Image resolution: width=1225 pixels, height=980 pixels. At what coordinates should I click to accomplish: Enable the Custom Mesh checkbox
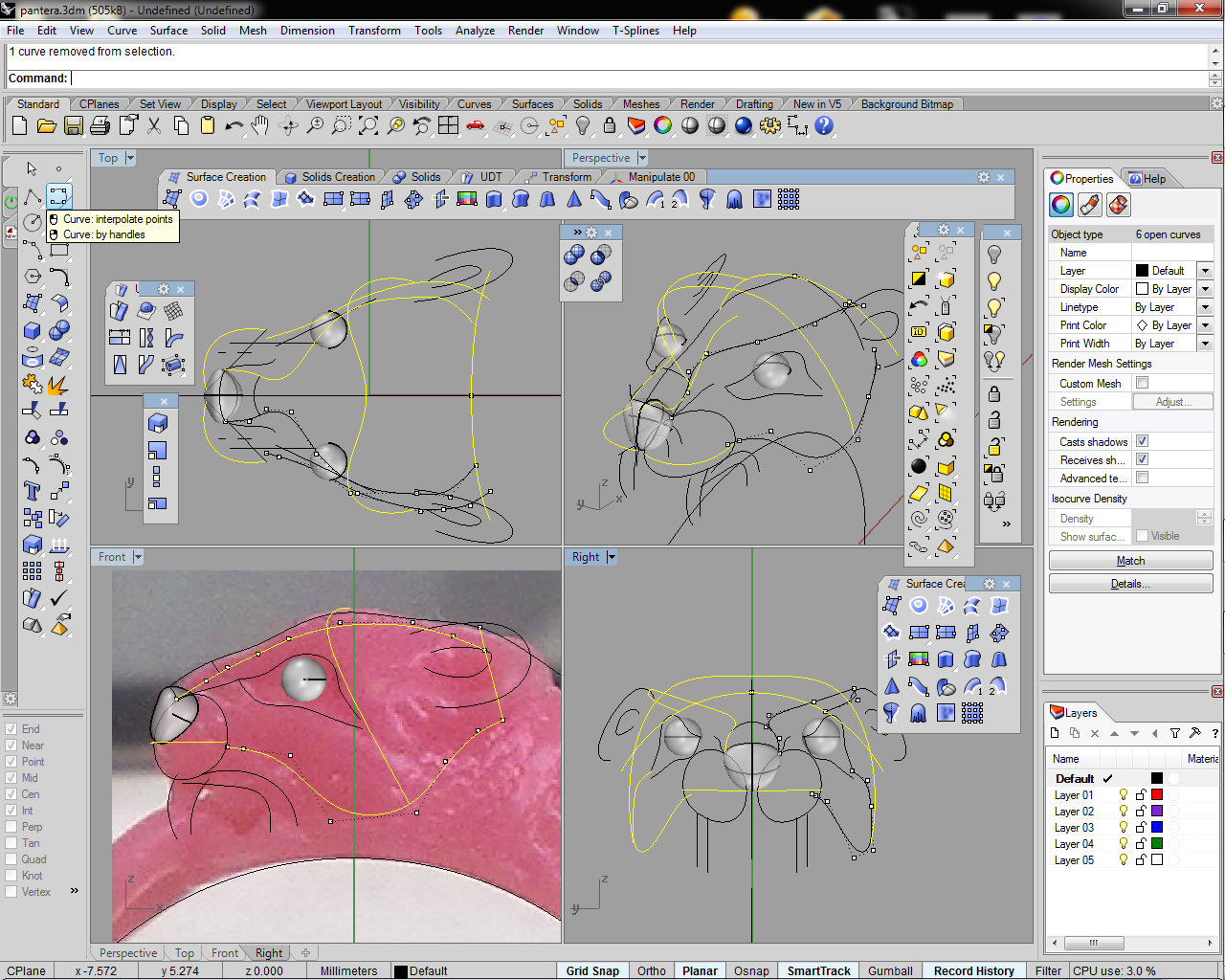[1142, 383]
